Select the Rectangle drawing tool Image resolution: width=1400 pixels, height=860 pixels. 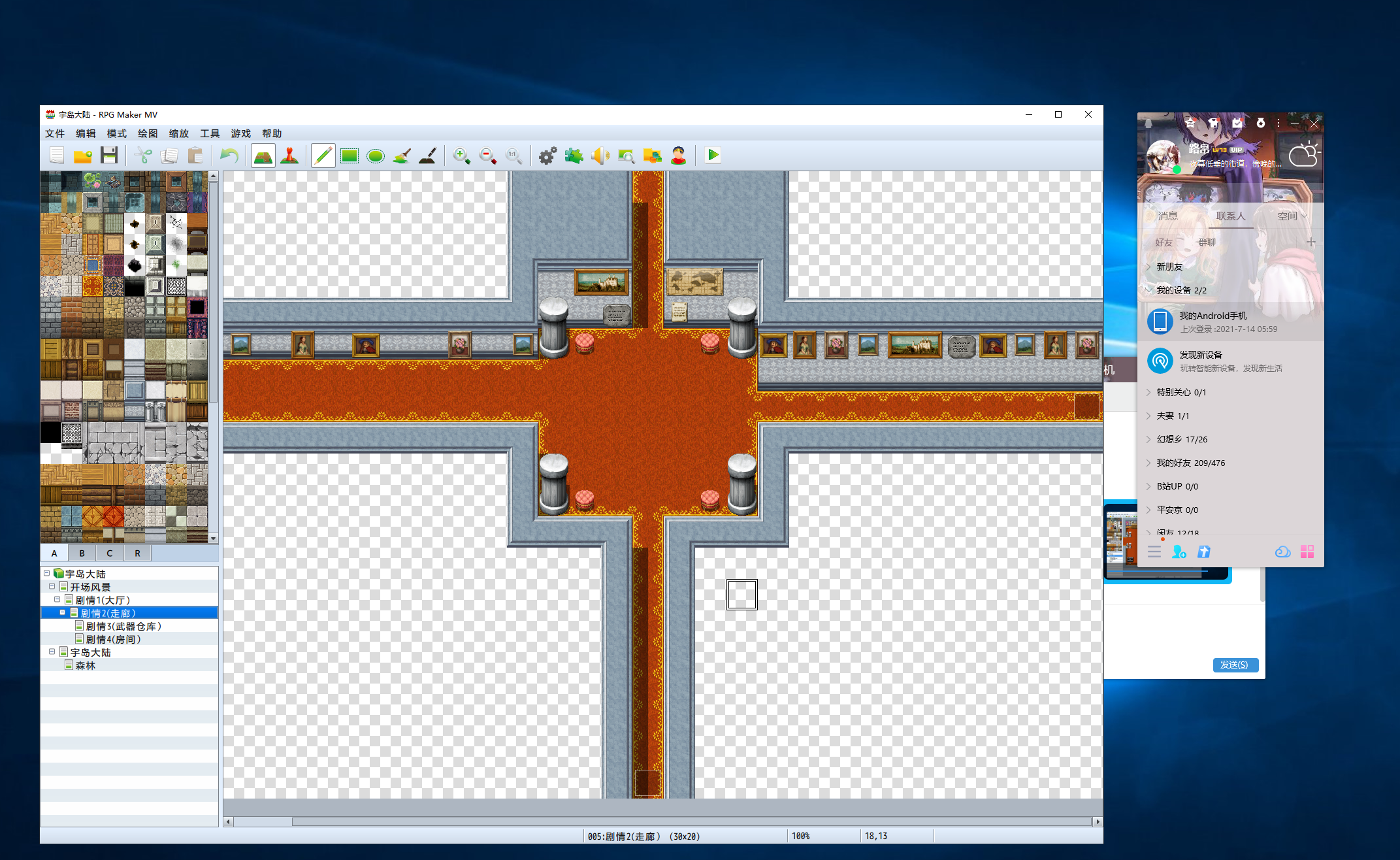point(350,156)
